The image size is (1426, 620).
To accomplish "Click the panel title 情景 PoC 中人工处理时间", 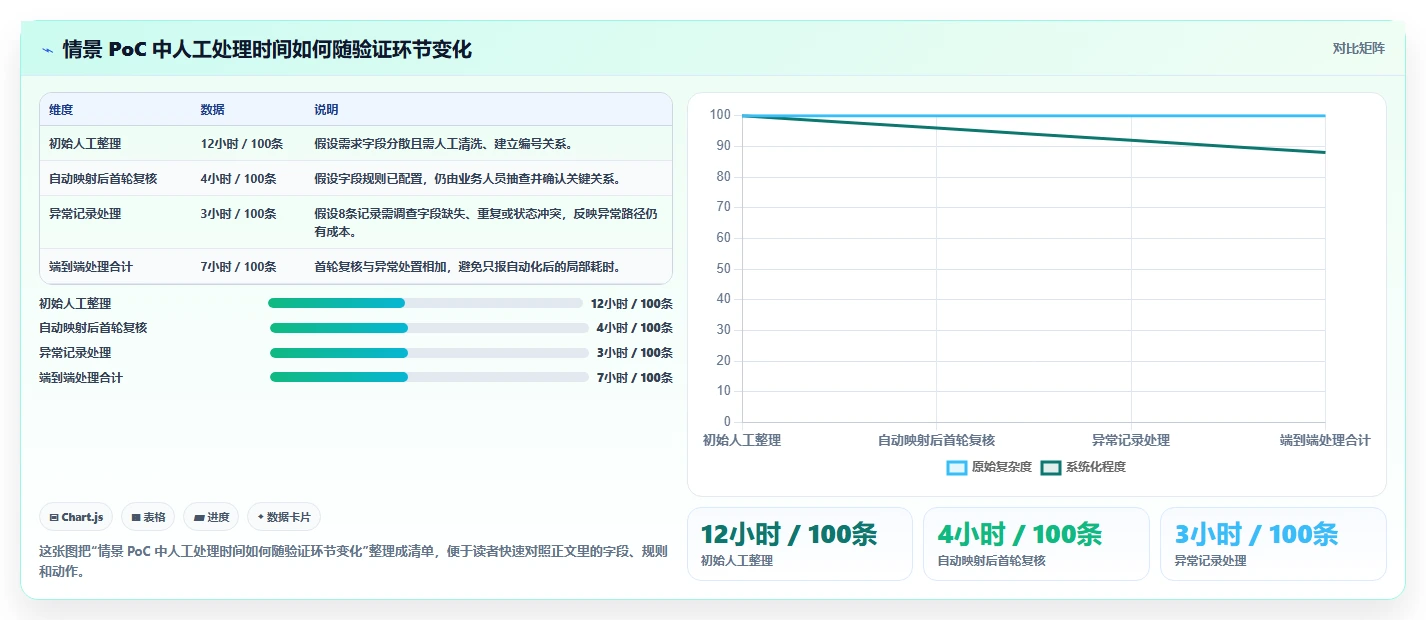I will [x=267, y=49].
